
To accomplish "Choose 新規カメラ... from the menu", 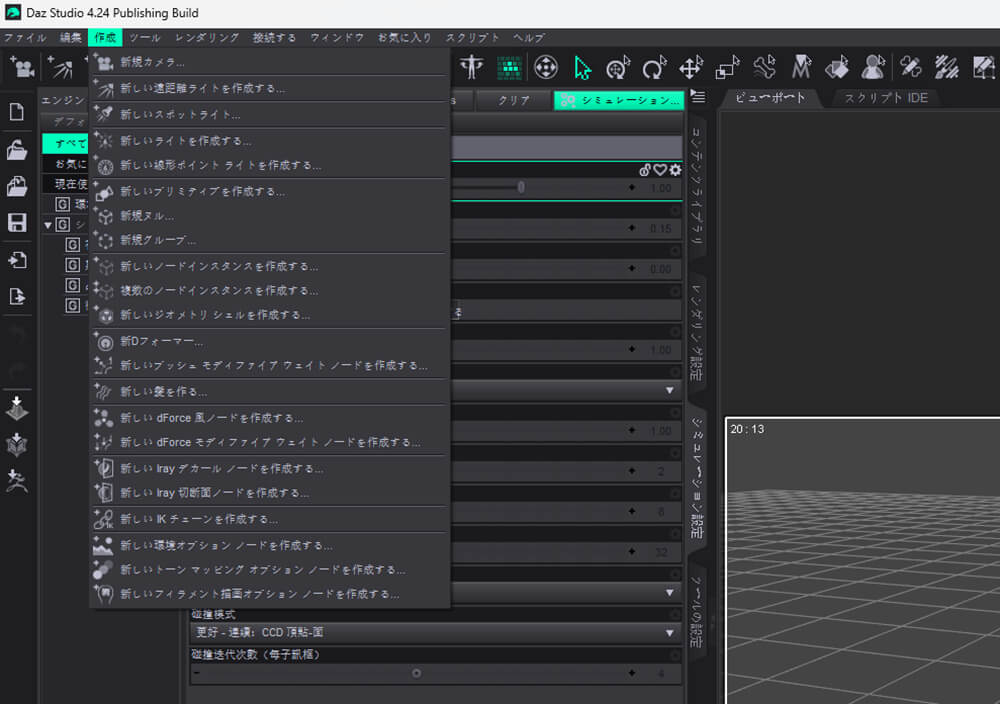I will pos(270,62).
